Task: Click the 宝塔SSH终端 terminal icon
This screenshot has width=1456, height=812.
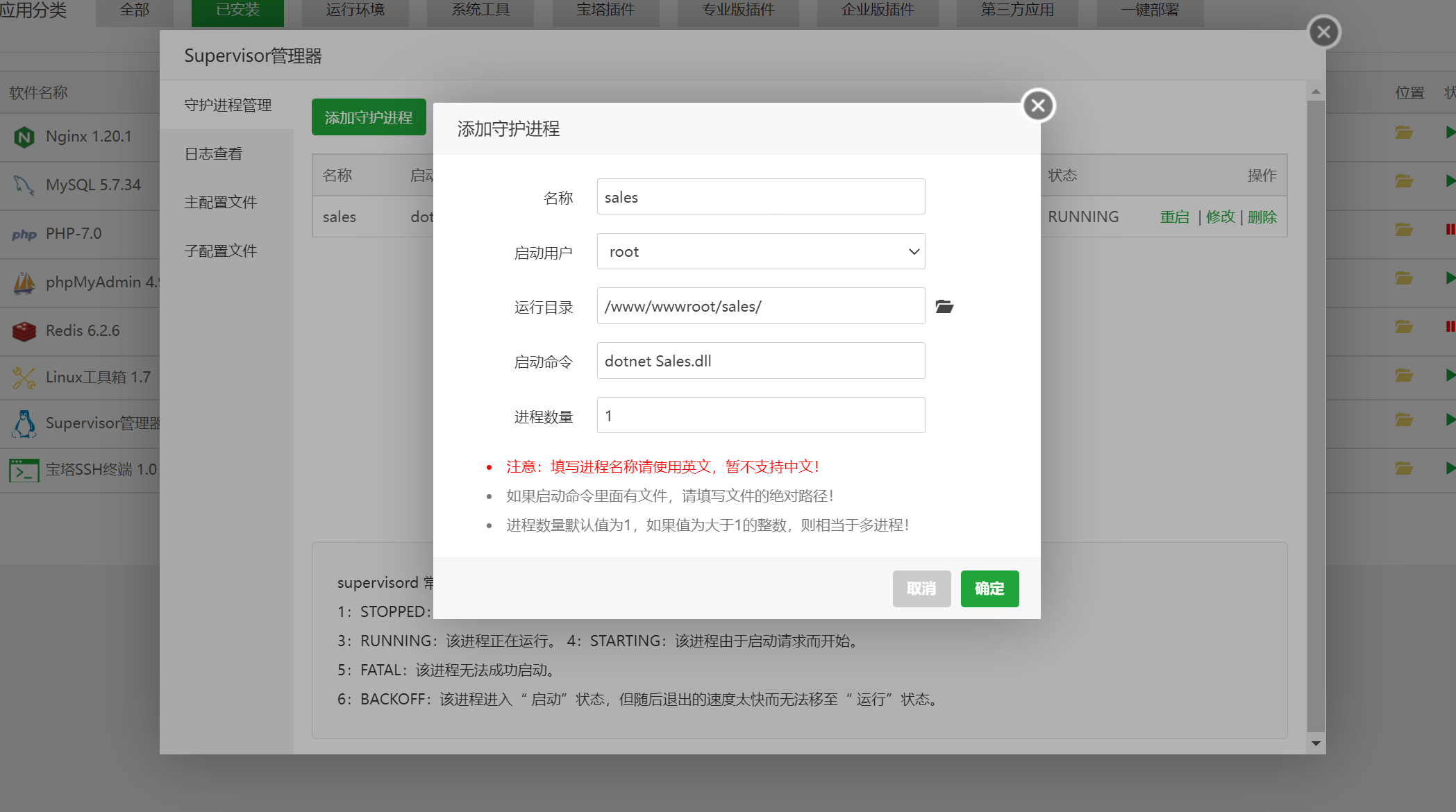Action: click(x=24, y=471)
